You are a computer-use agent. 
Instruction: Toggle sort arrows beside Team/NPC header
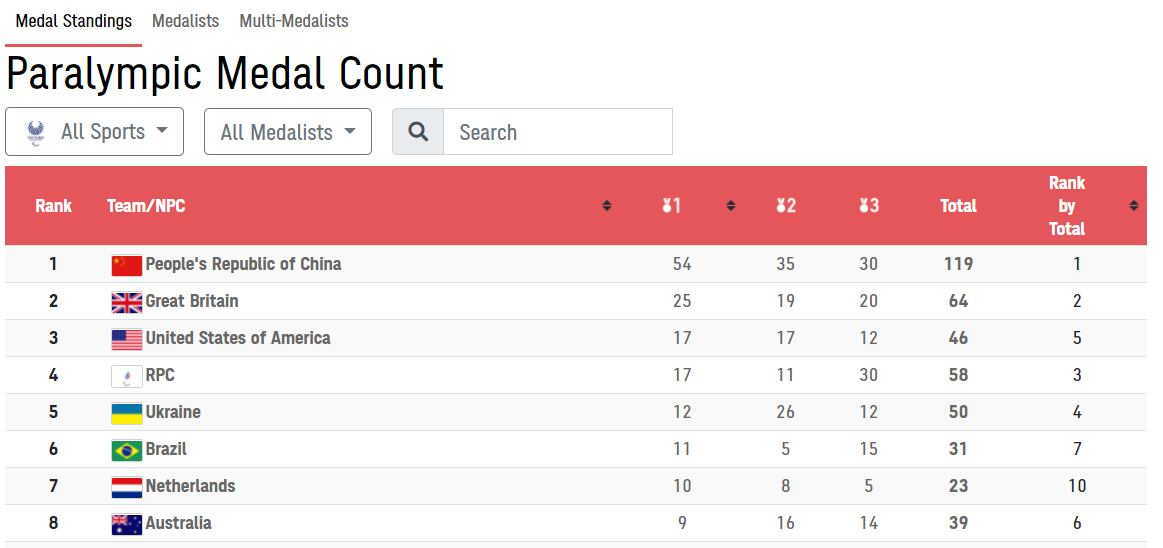pyautogui.click(x=607, y=206)
